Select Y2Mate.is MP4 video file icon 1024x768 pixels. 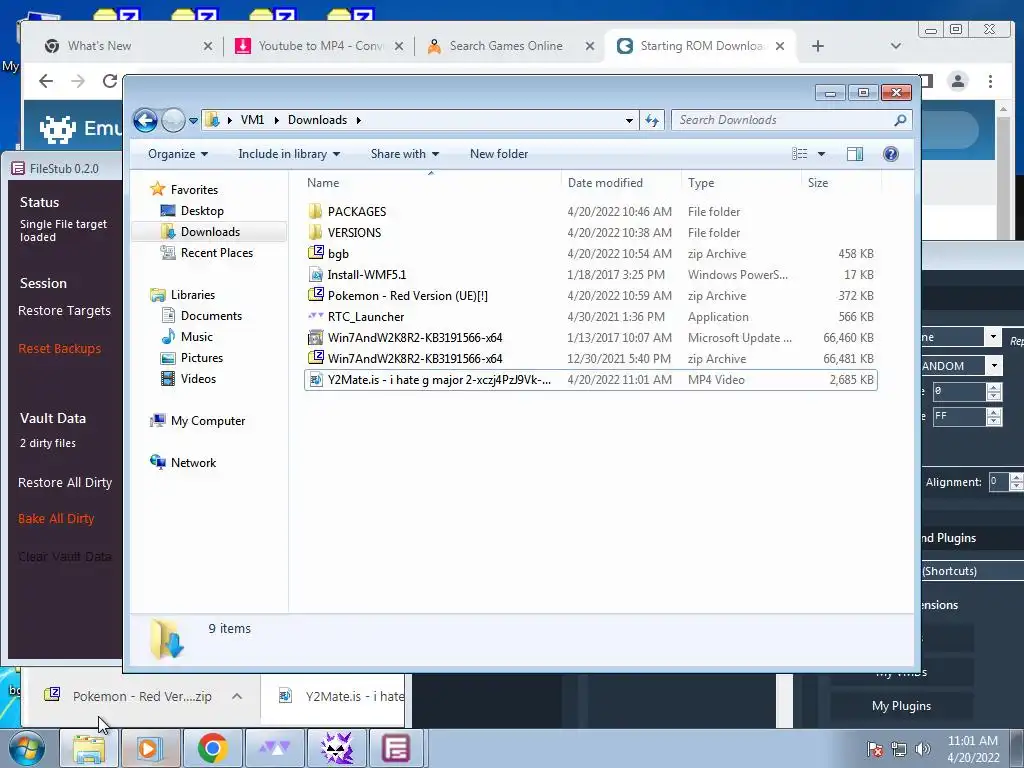tap(315, 379)
